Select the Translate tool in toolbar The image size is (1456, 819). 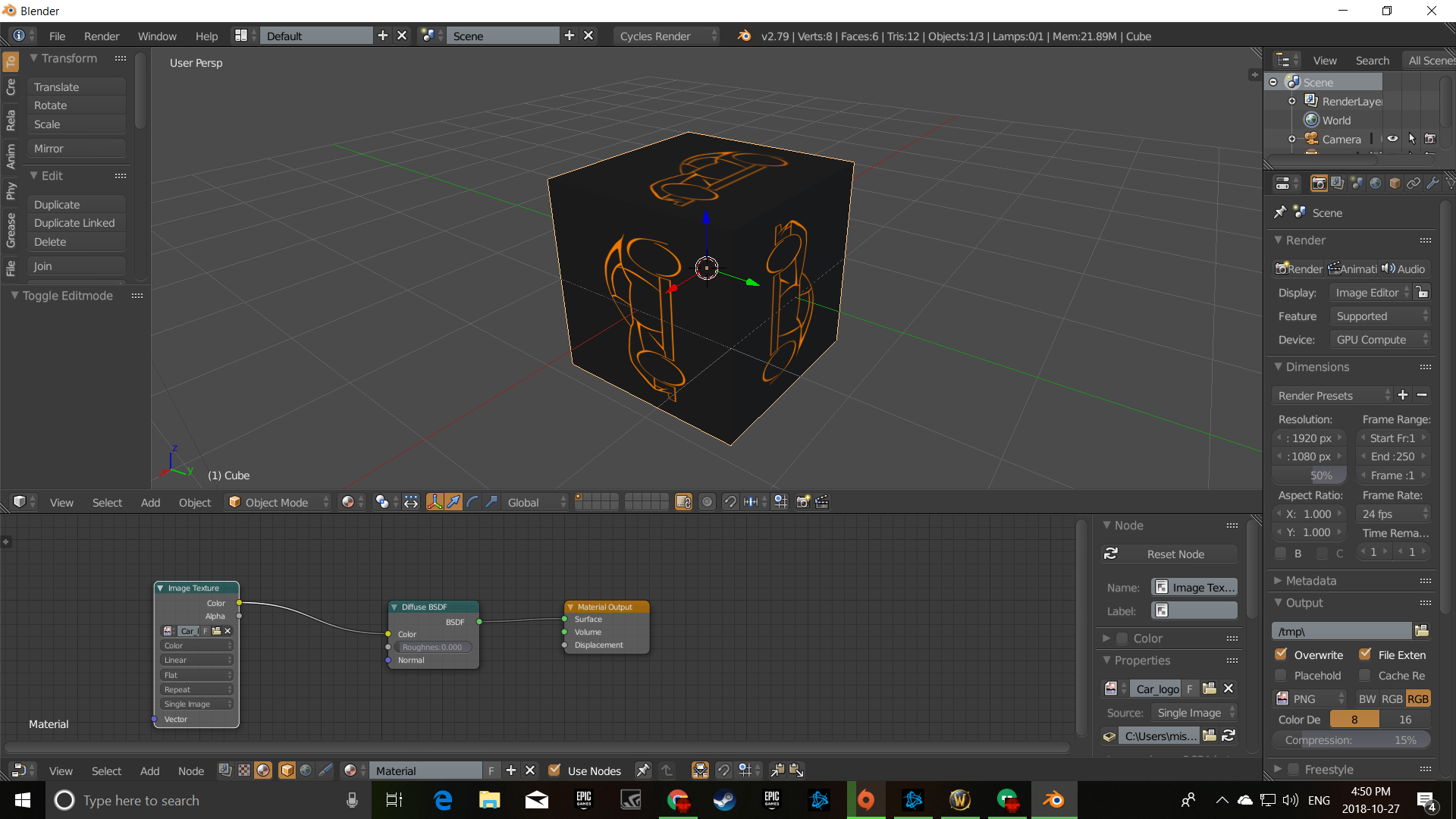[x=75, y=87]
